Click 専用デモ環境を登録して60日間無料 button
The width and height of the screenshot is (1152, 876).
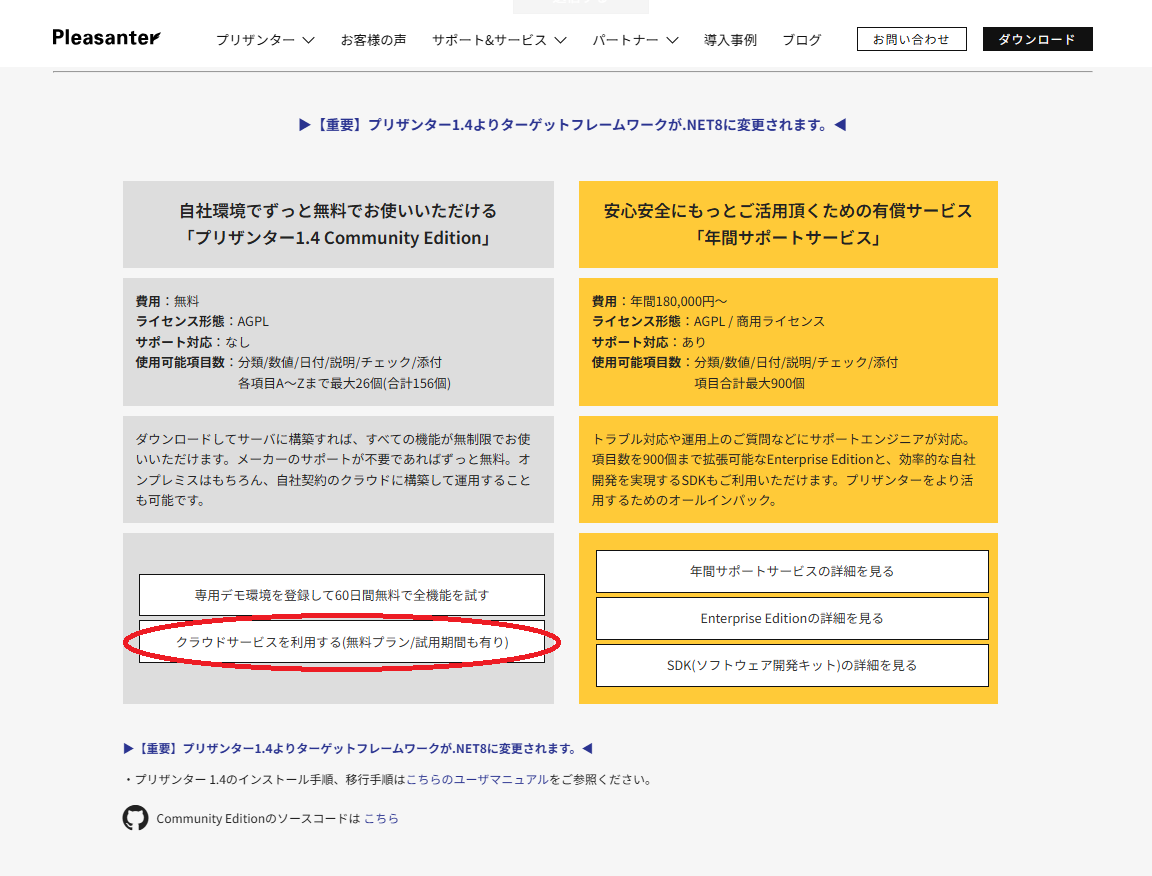[342, 595]
